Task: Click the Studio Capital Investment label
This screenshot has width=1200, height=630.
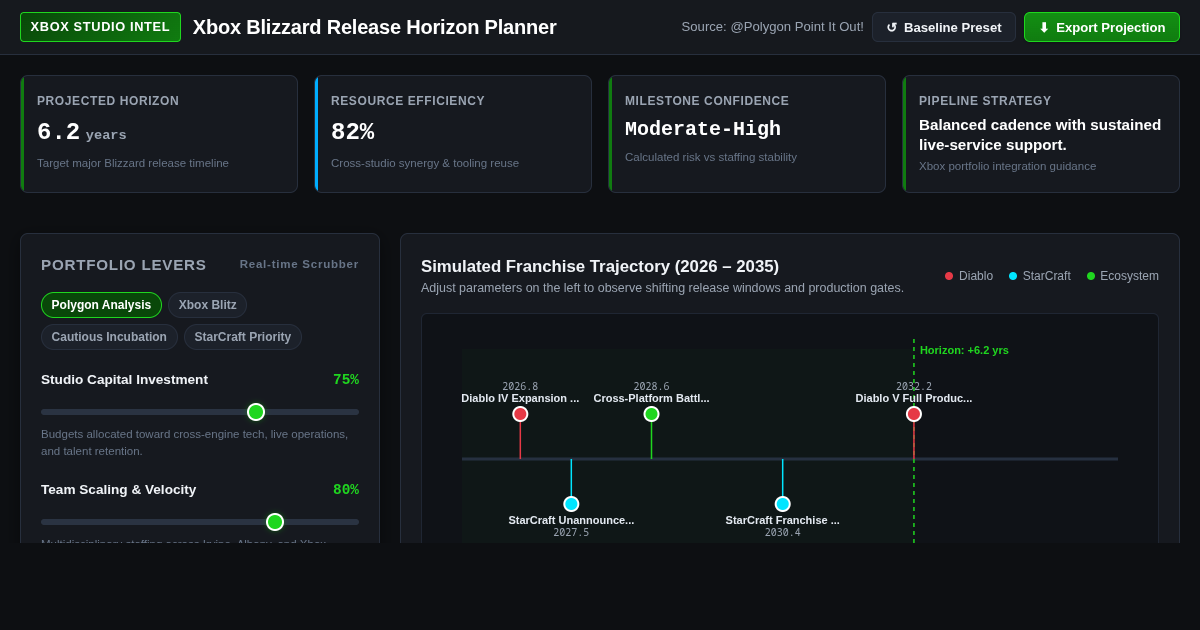Action: pyautogui.click(x=125, y=380)
